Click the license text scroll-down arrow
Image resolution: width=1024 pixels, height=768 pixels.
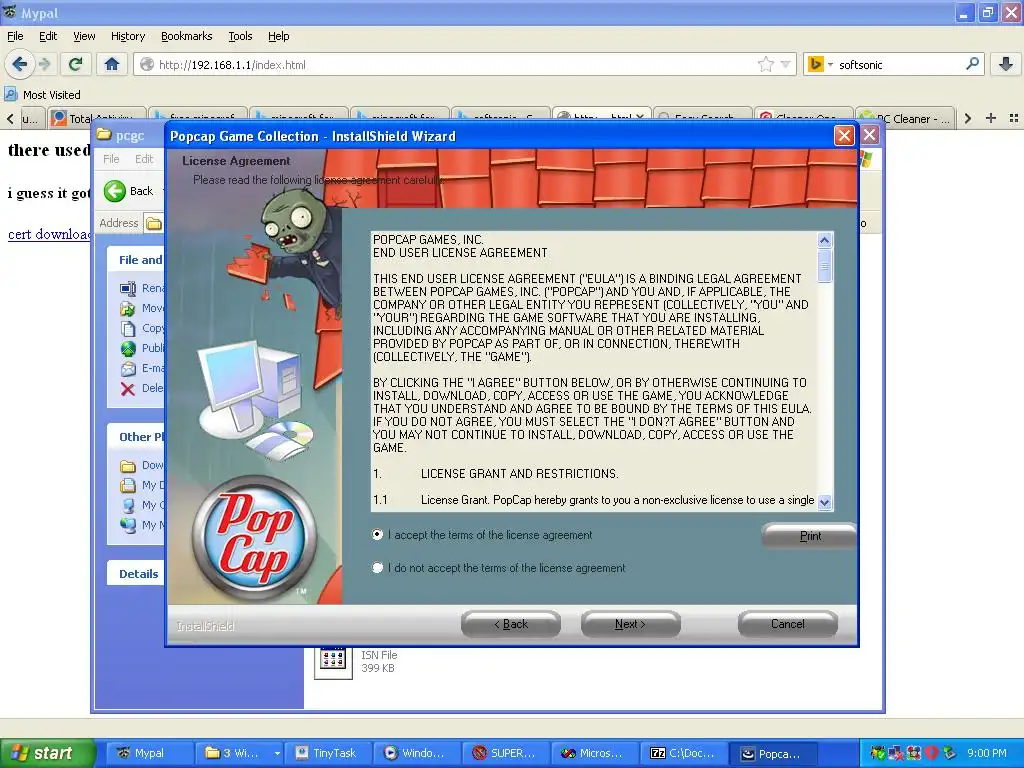825,502
